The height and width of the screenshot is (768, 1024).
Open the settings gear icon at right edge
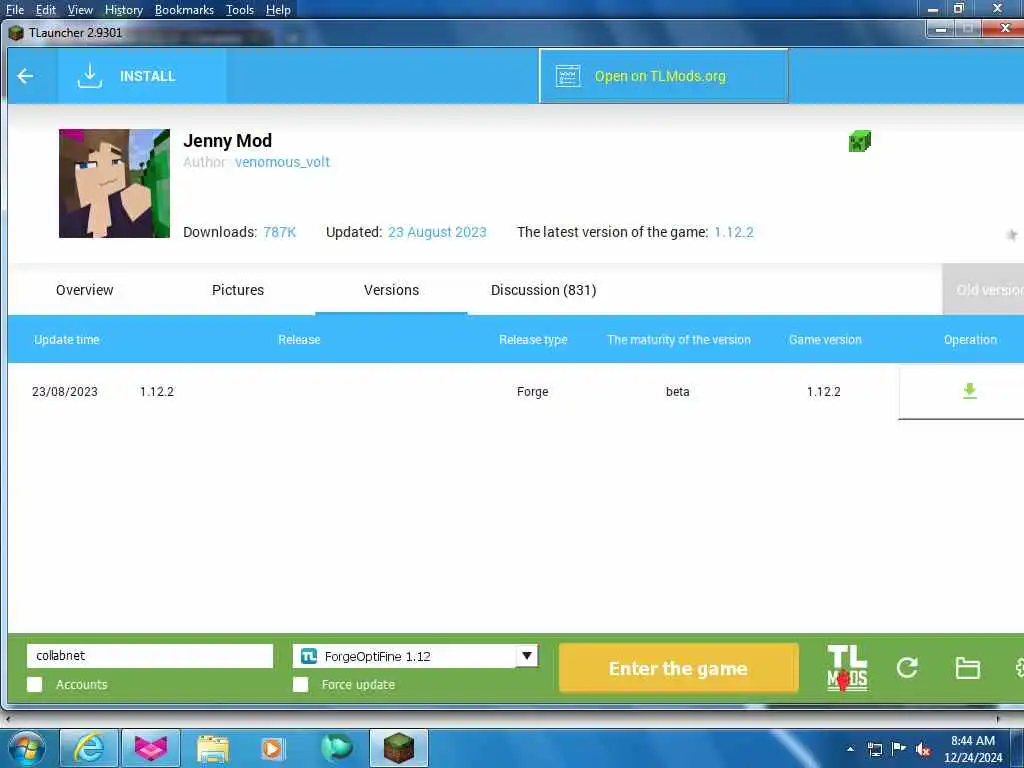click(1019, 668)
